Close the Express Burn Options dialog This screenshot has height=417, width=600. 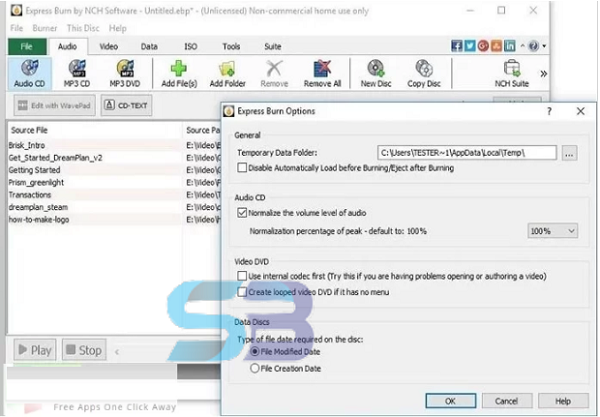(x=580, y=111)
